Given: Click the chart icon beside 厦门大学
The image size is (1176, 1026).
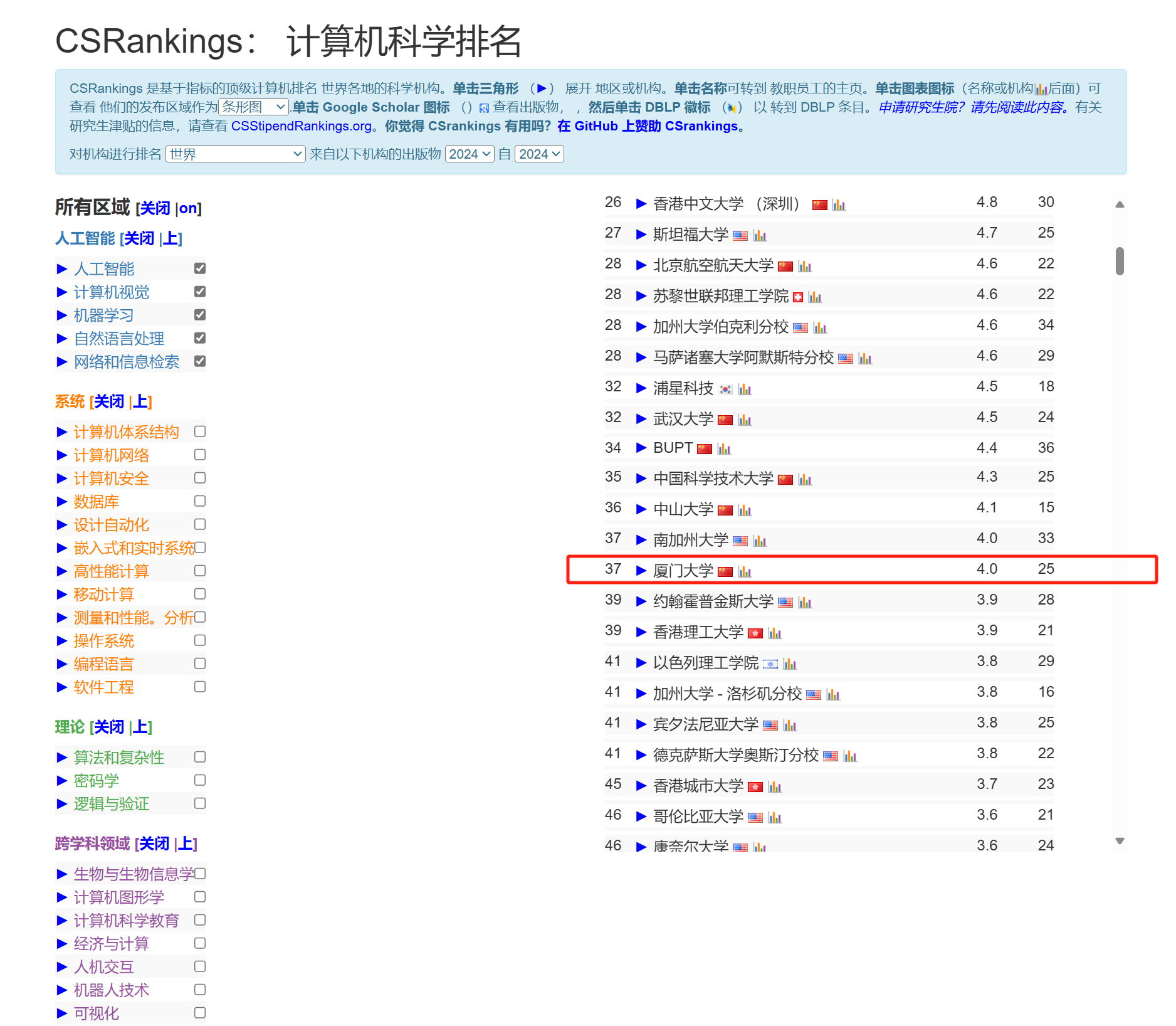Looking at the screenshot, I should [x=745, y=571].
